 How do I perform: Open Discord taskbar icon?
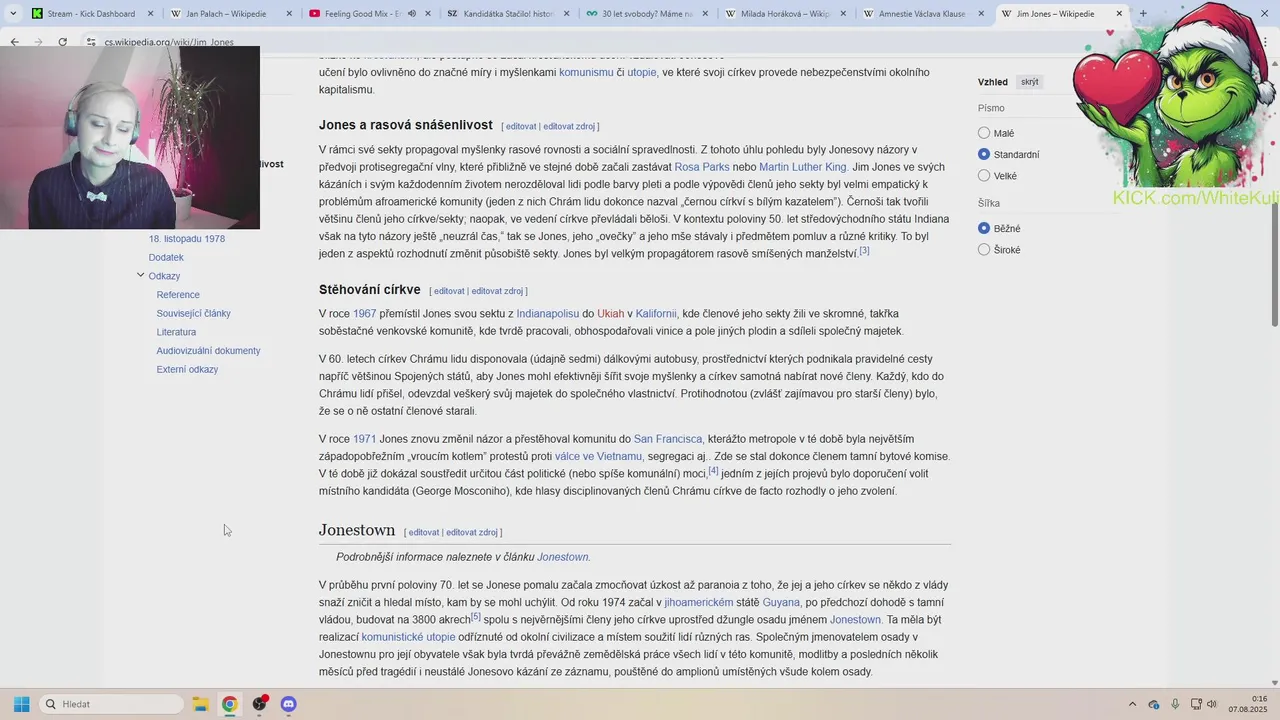(x=289, y=704)
